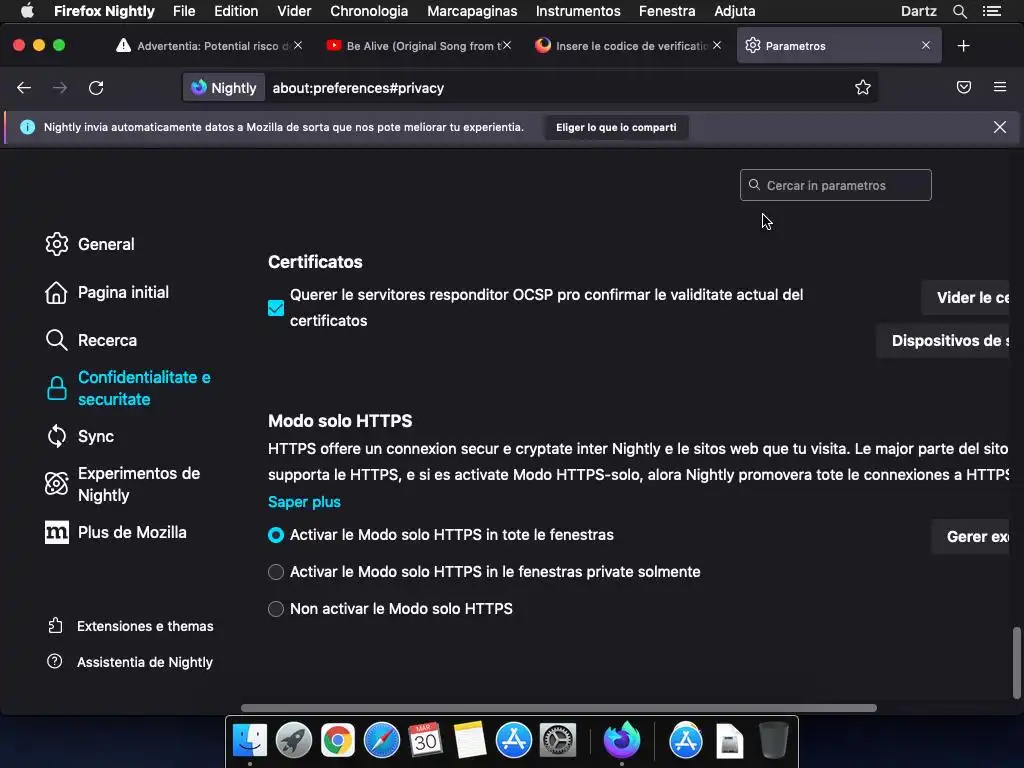Open Extensiones e themas link

pos(131,626)
